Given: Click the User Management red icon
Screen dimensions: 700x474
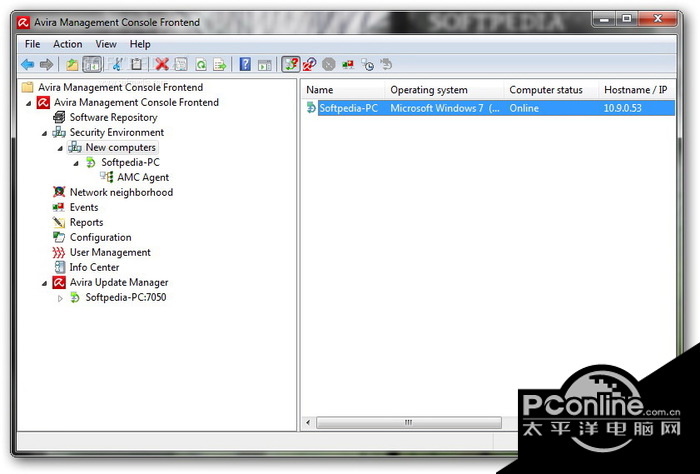Looking at the screenshot, I should pyautogui.click(x=58, y=252).
